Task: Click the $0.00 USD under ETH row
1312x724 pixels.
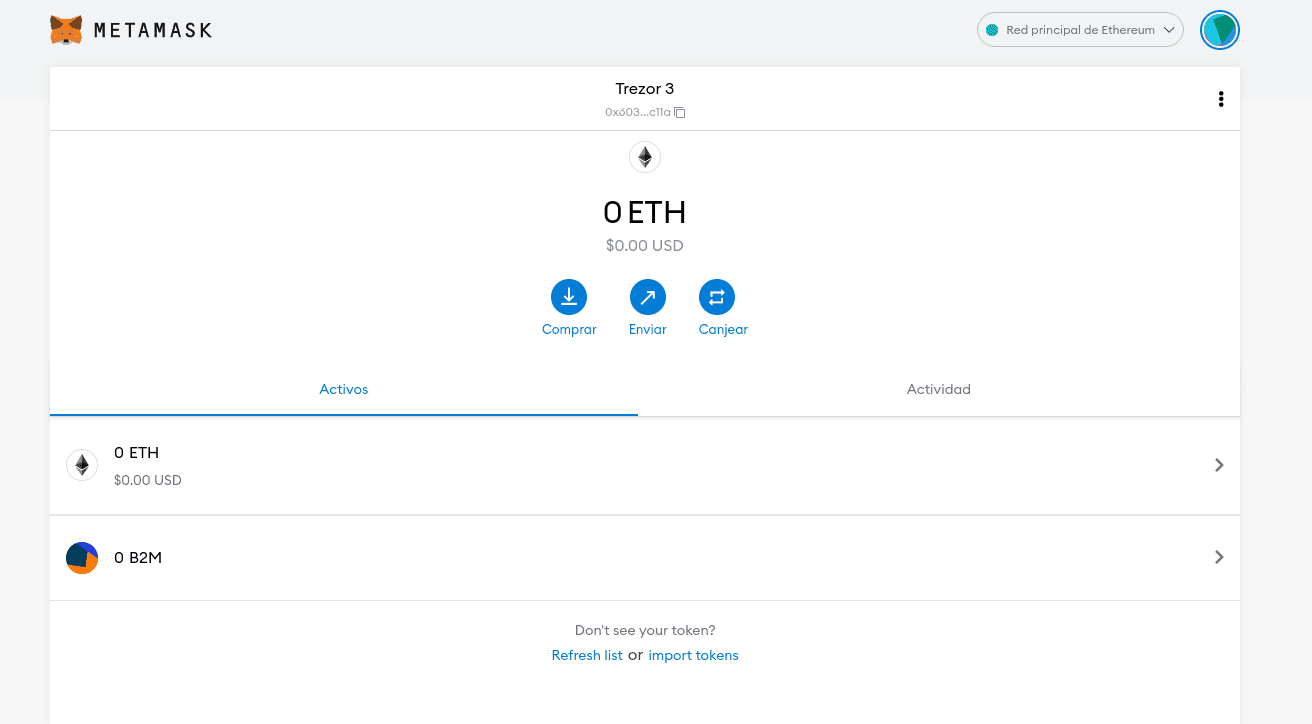Action: [148, 480]
